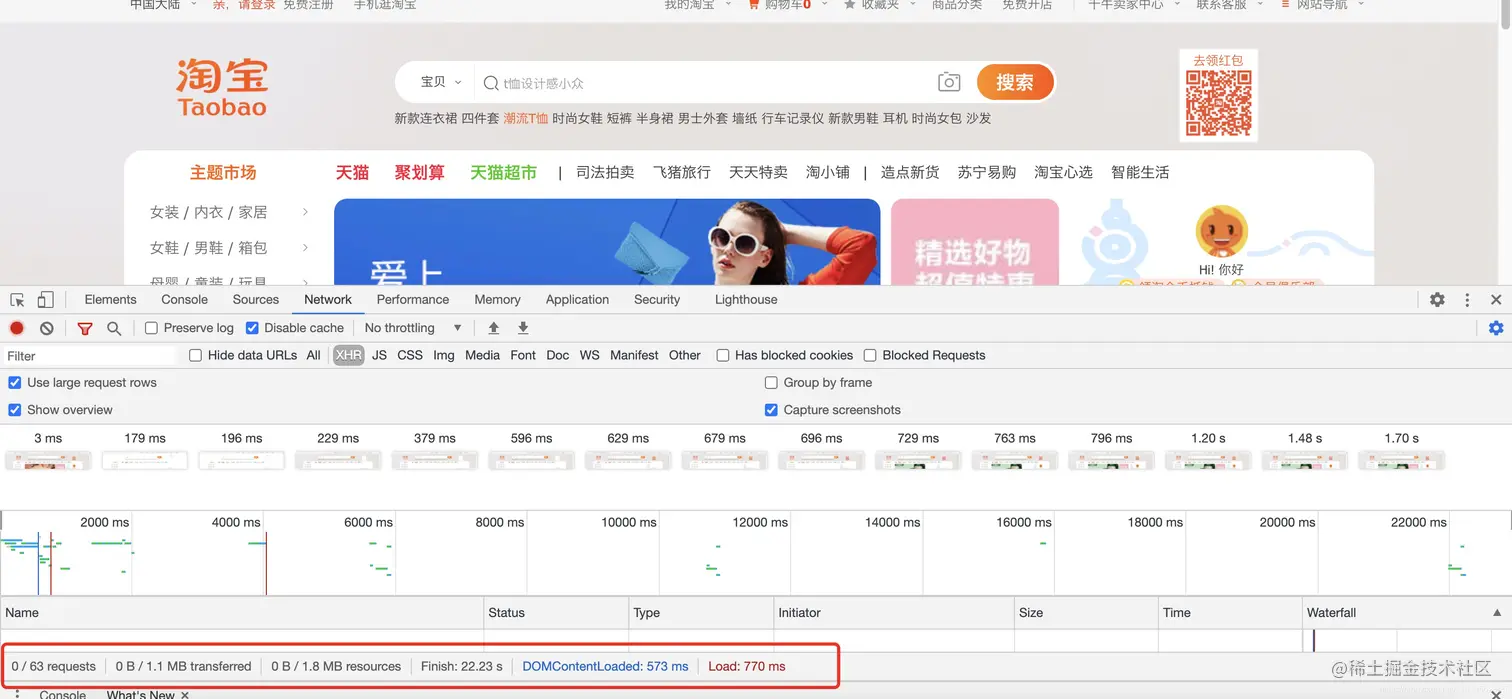Click in the network Filter input field

click(90, 356)
